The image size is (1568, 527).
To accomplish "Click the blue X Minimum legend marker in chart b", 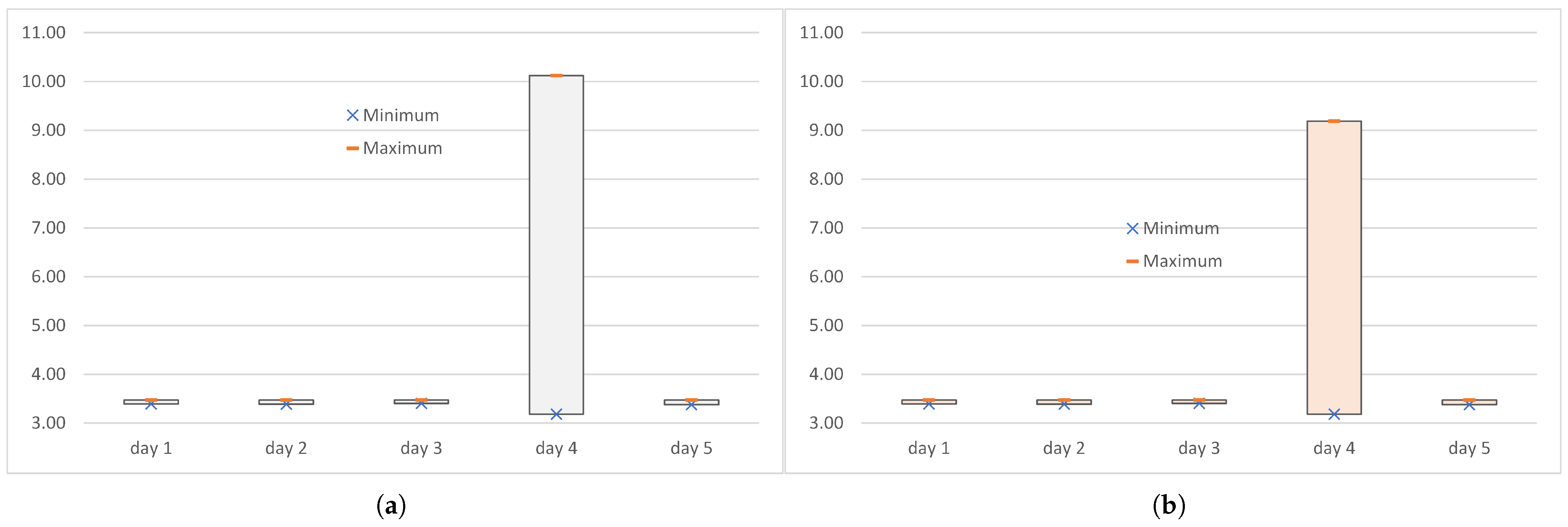I will point(1132,229).
